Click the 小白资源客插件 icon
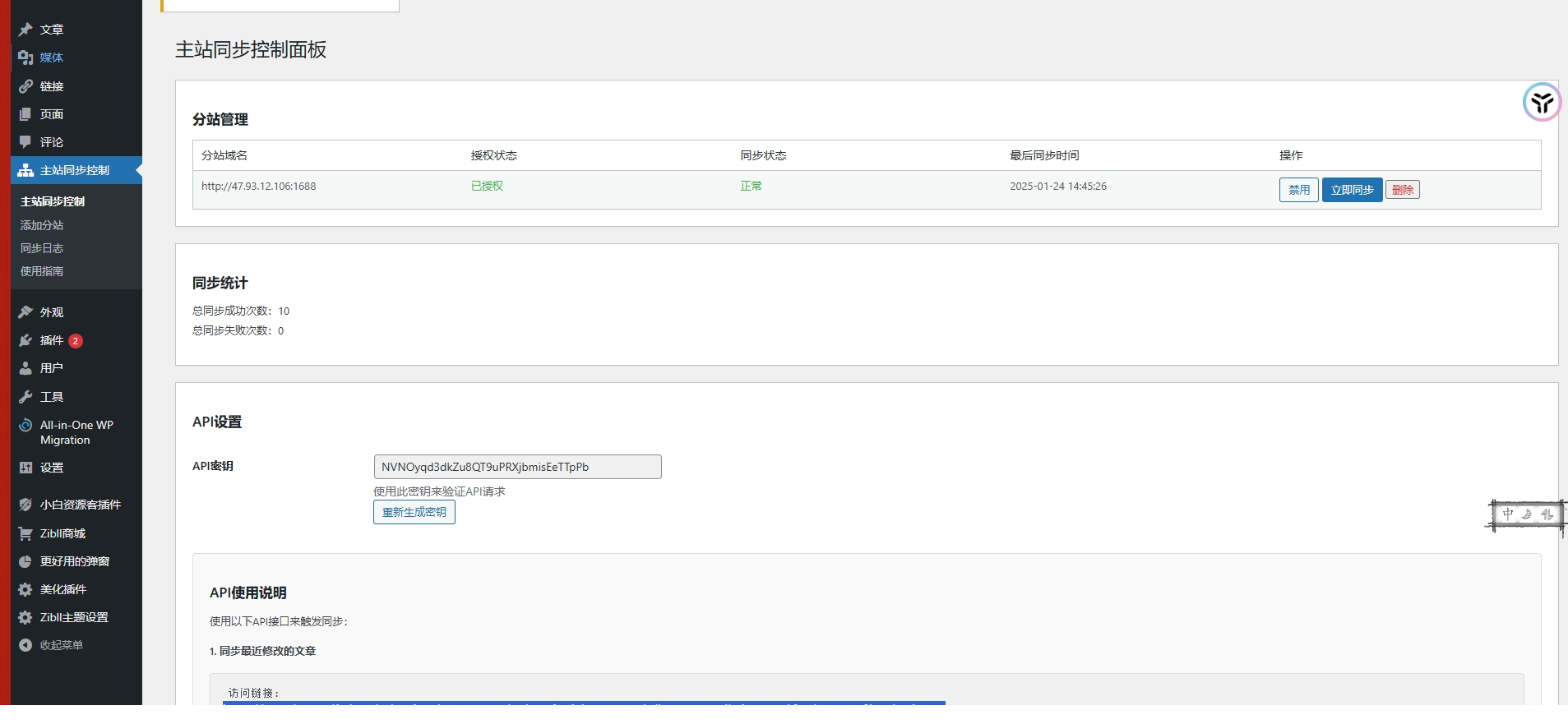This screenshot has width=1568, height=724. point(25,505)
